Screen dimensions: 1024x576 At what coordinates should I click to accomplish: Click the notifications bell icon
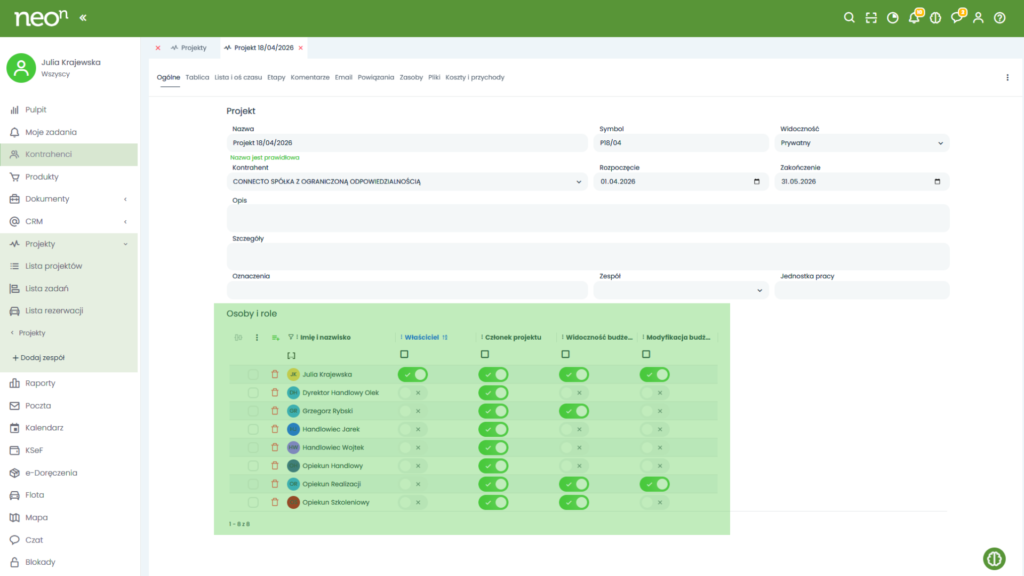coord(913,18)
